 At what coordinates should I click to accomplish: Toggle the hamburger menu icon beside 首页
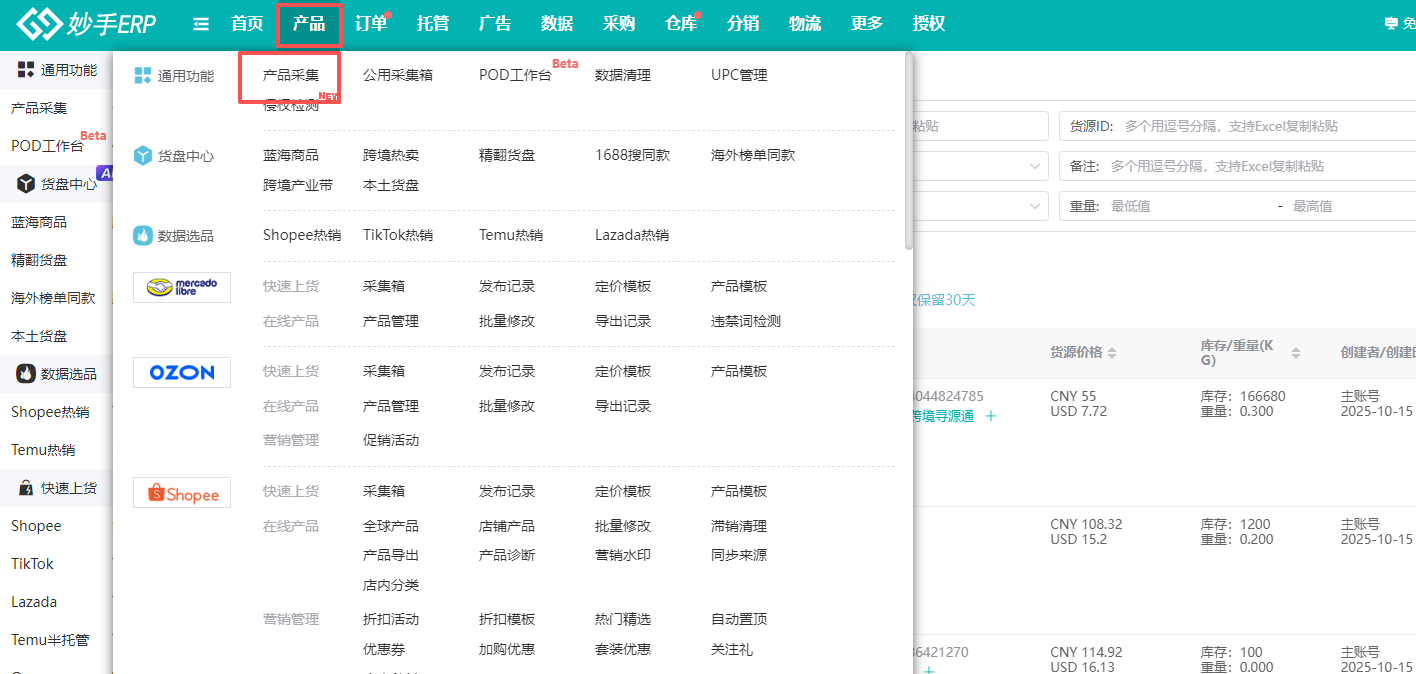(x=201, y=24)
